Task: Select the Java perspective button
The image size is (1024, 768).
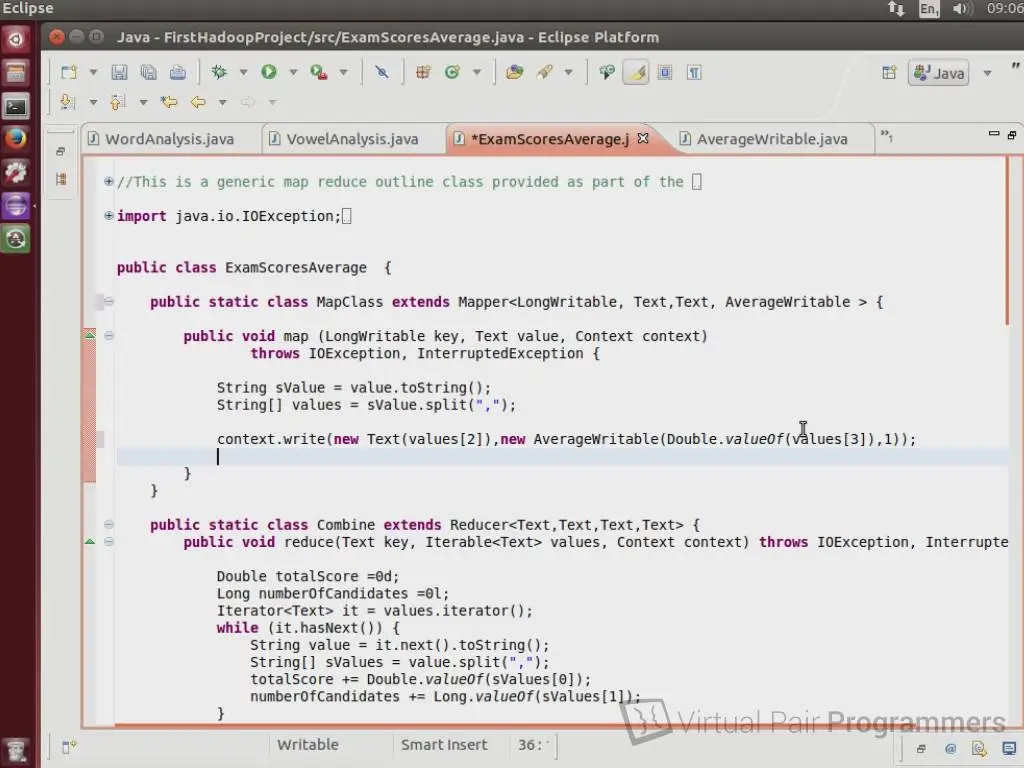Action: point(938,72)
